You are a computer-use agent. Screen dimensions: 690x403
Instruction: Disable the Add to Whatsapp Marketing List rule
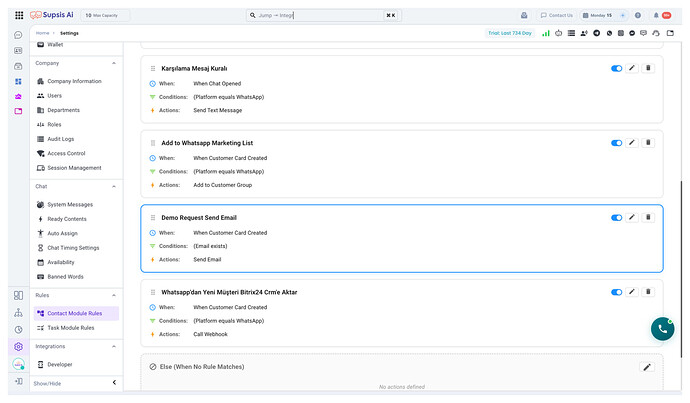coord(617,143)
